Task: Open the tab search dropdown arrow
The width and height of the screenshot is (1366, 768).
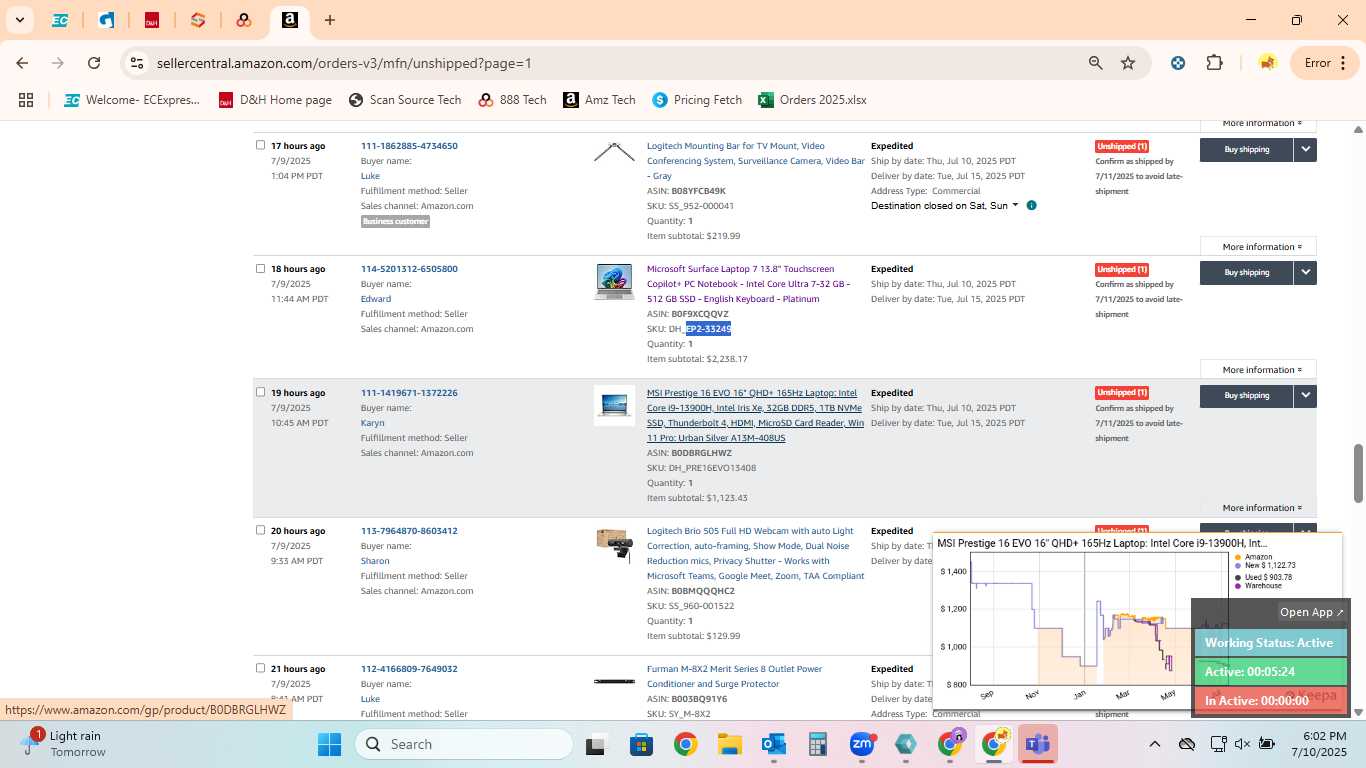Action: click(19, 20)
